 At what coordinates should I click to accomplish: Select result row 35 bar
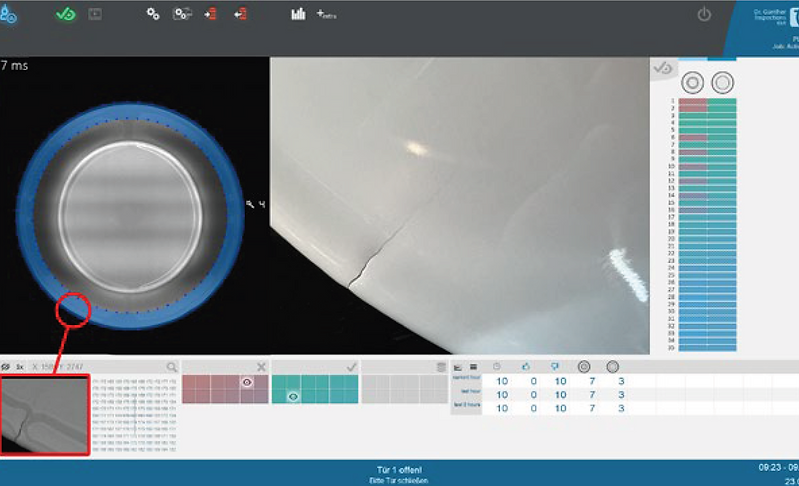pos(707,348)
